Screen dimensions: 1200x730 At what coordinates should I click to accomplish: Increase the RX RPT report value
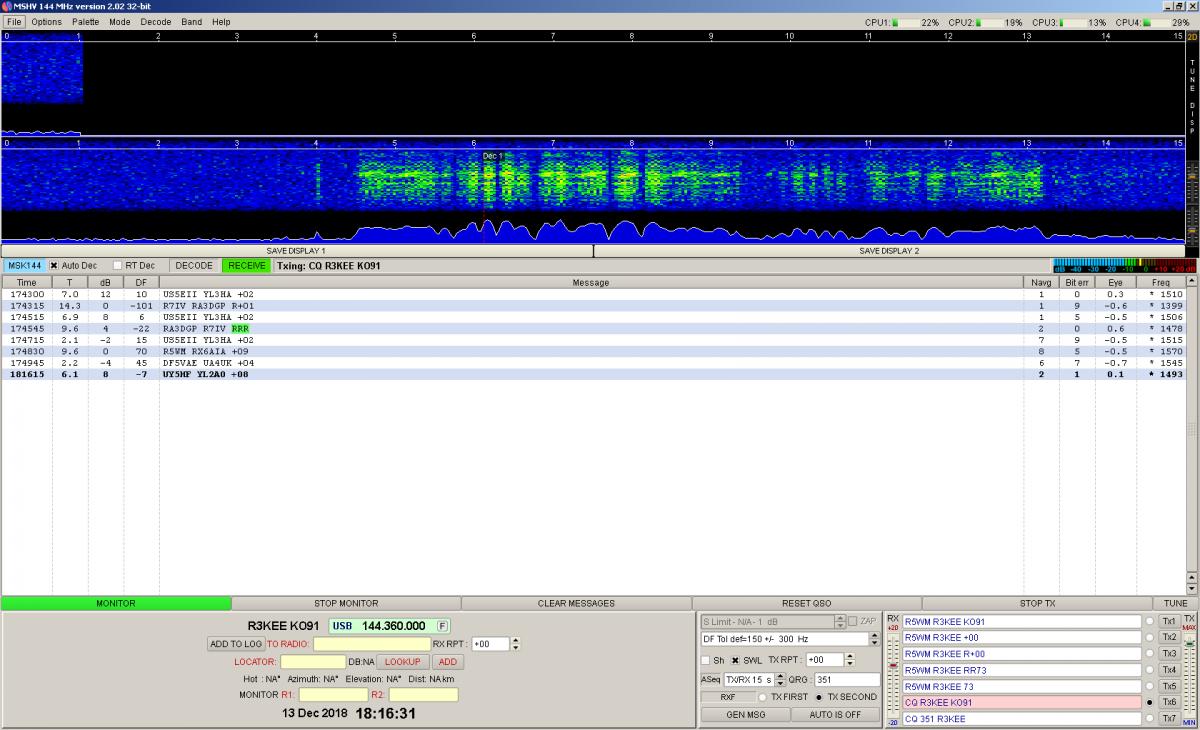point(515,640)
